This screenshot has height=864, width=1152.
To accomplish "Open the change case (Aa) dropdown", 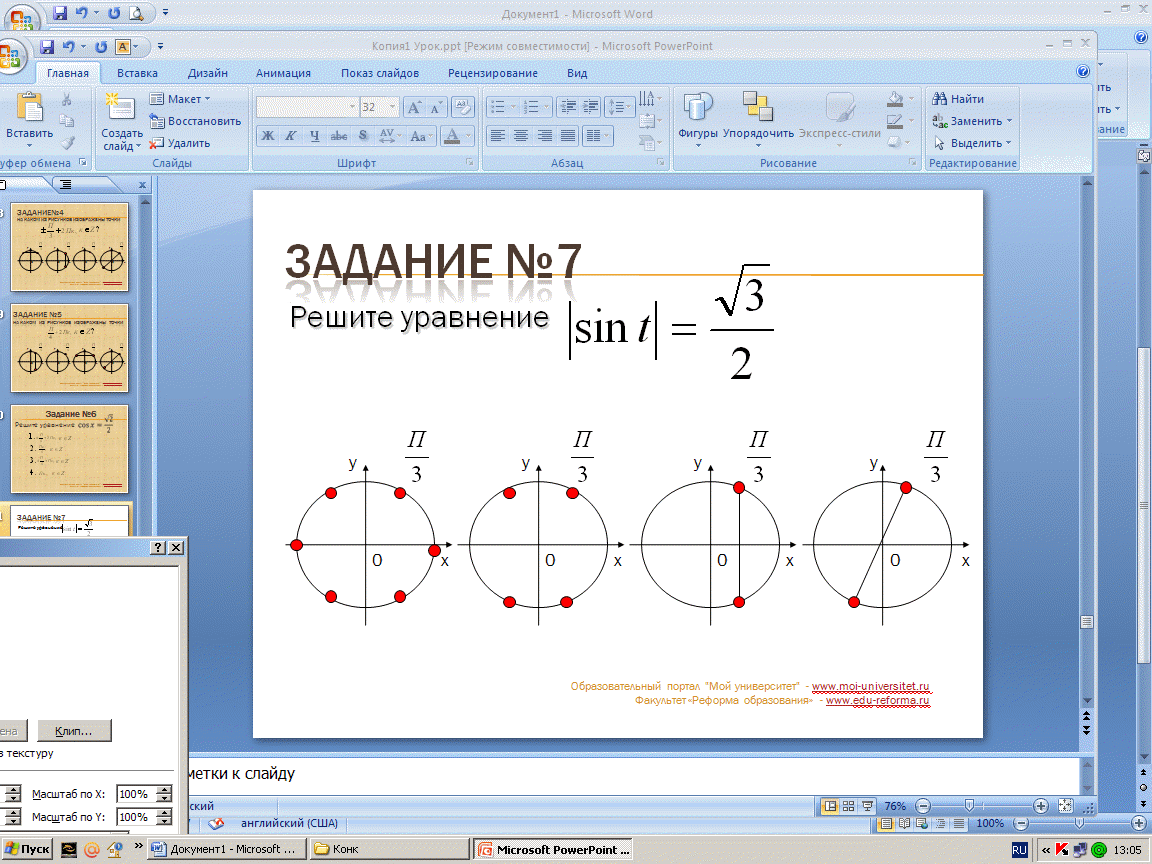I will (421, 136).
